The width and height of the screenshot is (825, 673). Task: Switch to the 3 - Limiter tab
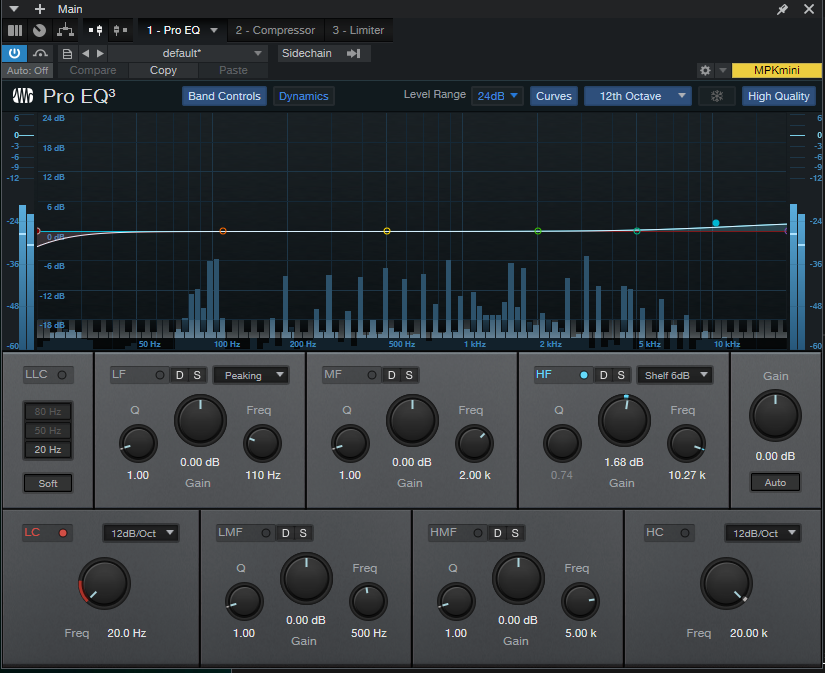click(x=358, y=31)
